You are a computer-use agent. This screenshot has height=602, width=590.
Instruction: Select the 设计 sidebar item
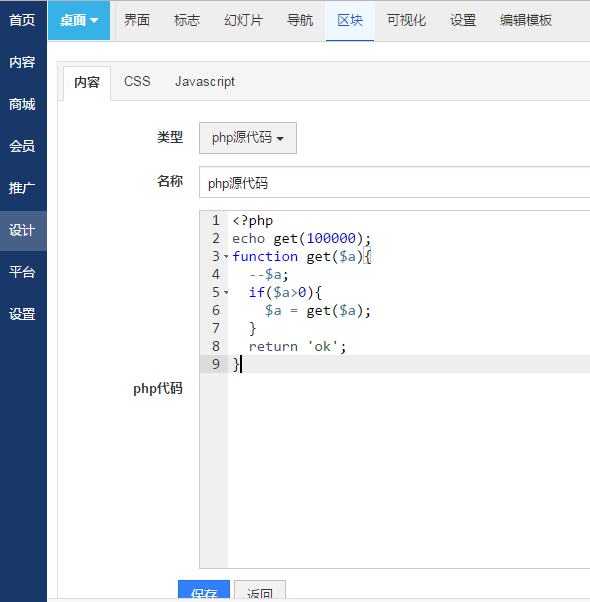point(23,230)
